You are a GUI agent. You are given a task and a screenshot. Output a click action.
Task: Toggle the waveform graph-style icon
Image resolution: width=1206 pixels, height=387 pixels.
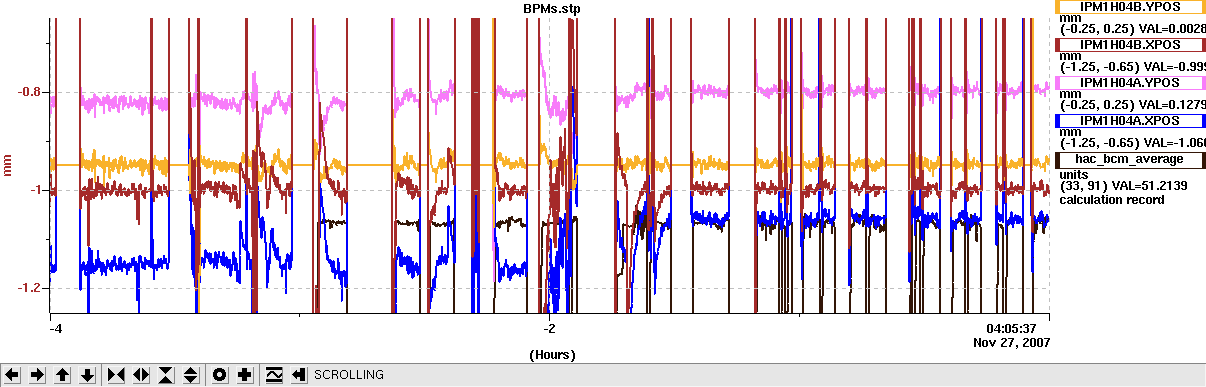[274, 375]
